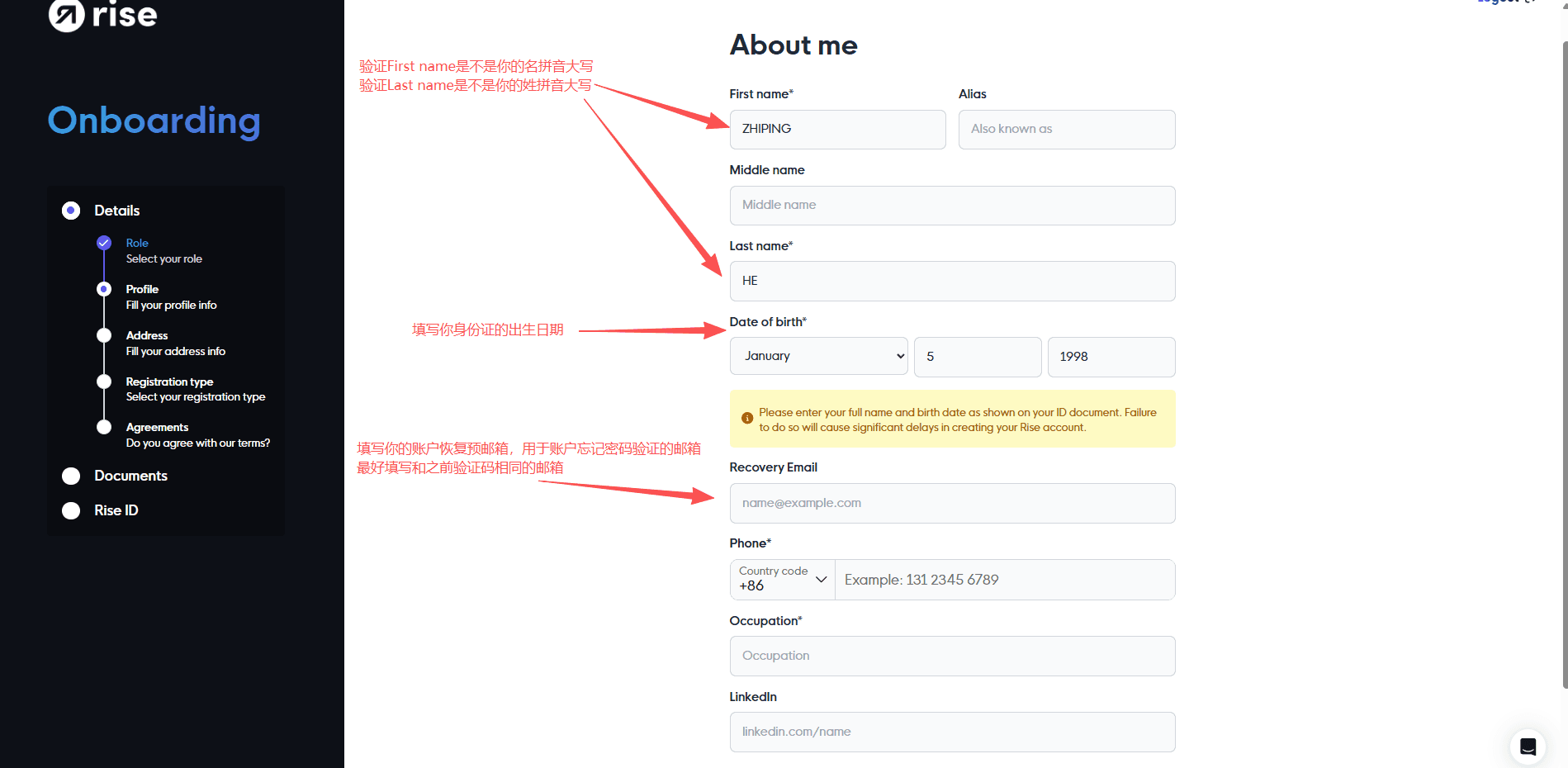Click the ID document notice text

click(x=958, y=420)
